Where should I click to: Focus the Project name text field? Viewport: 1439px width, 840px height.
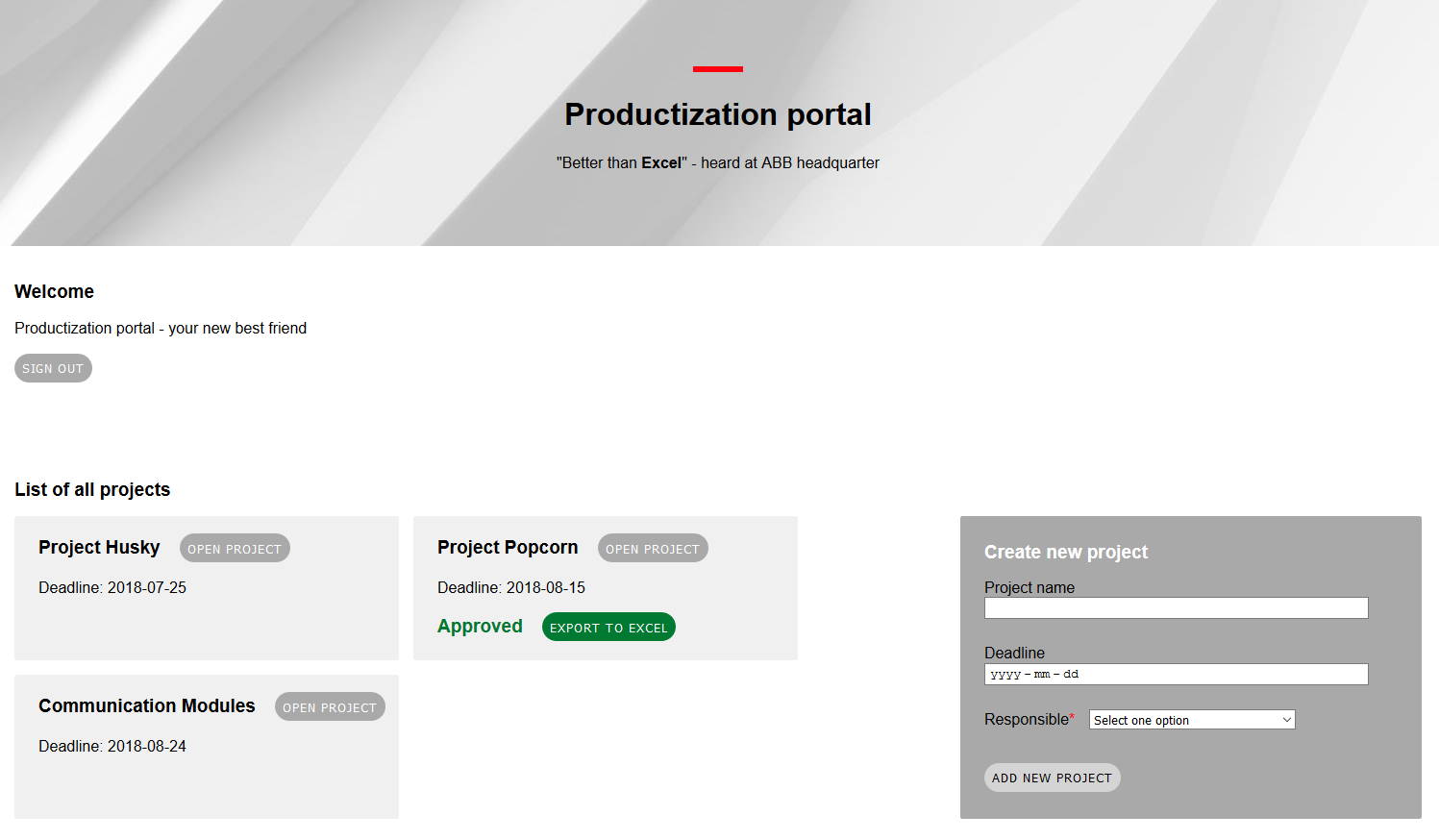(1176, 608)
